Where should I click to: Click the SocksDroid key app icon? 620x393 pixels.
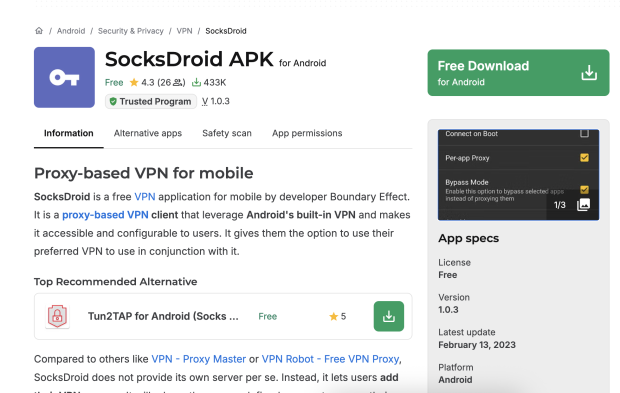coord(64,77)
